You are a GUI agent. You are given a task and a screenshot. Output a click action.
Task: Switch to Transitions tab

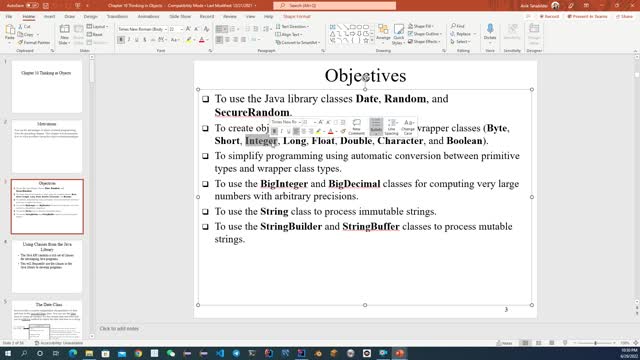click(x=117, y=17)
